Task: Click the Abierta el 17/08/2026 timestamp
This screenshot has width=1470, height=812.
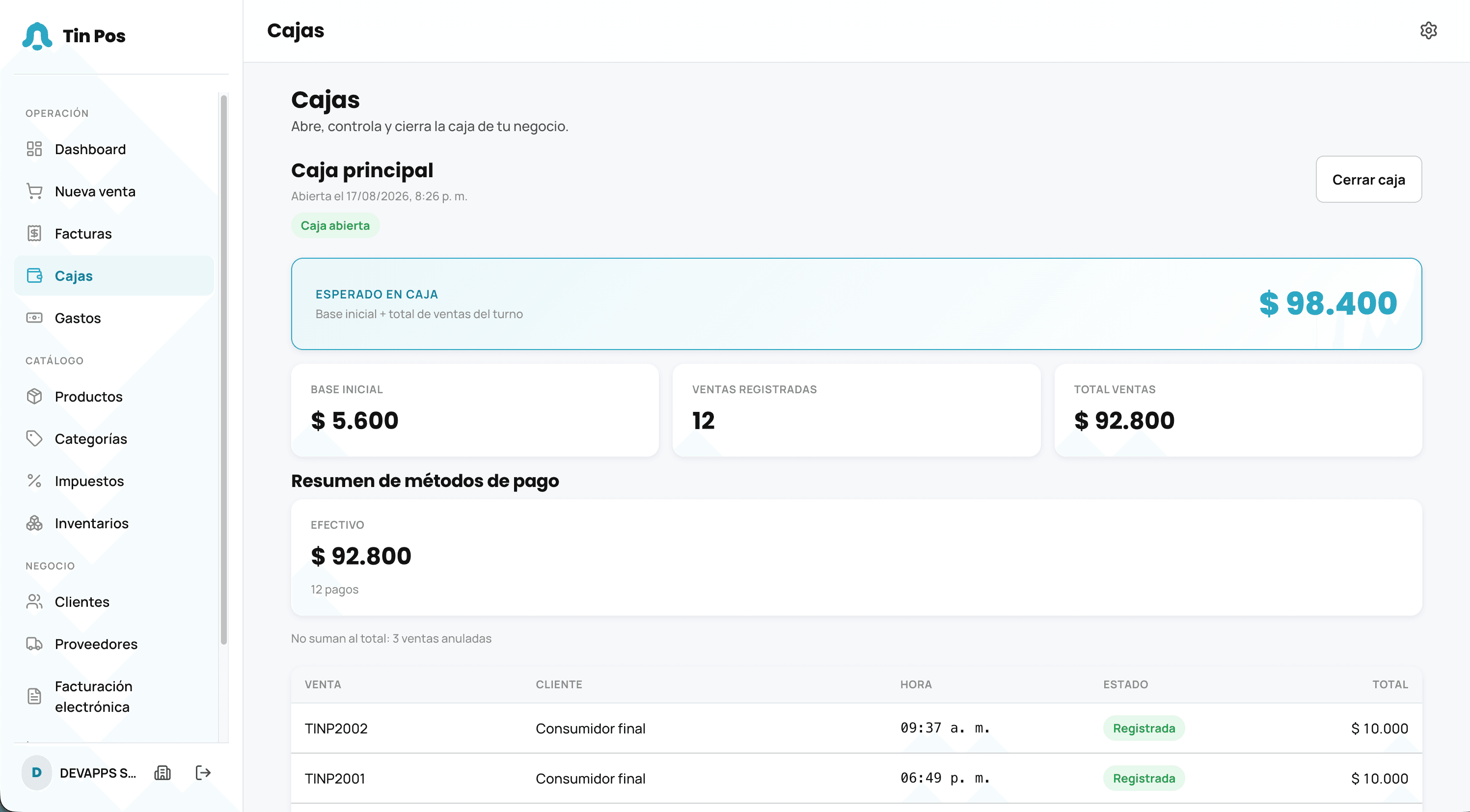Action: (x=379, y=196)
